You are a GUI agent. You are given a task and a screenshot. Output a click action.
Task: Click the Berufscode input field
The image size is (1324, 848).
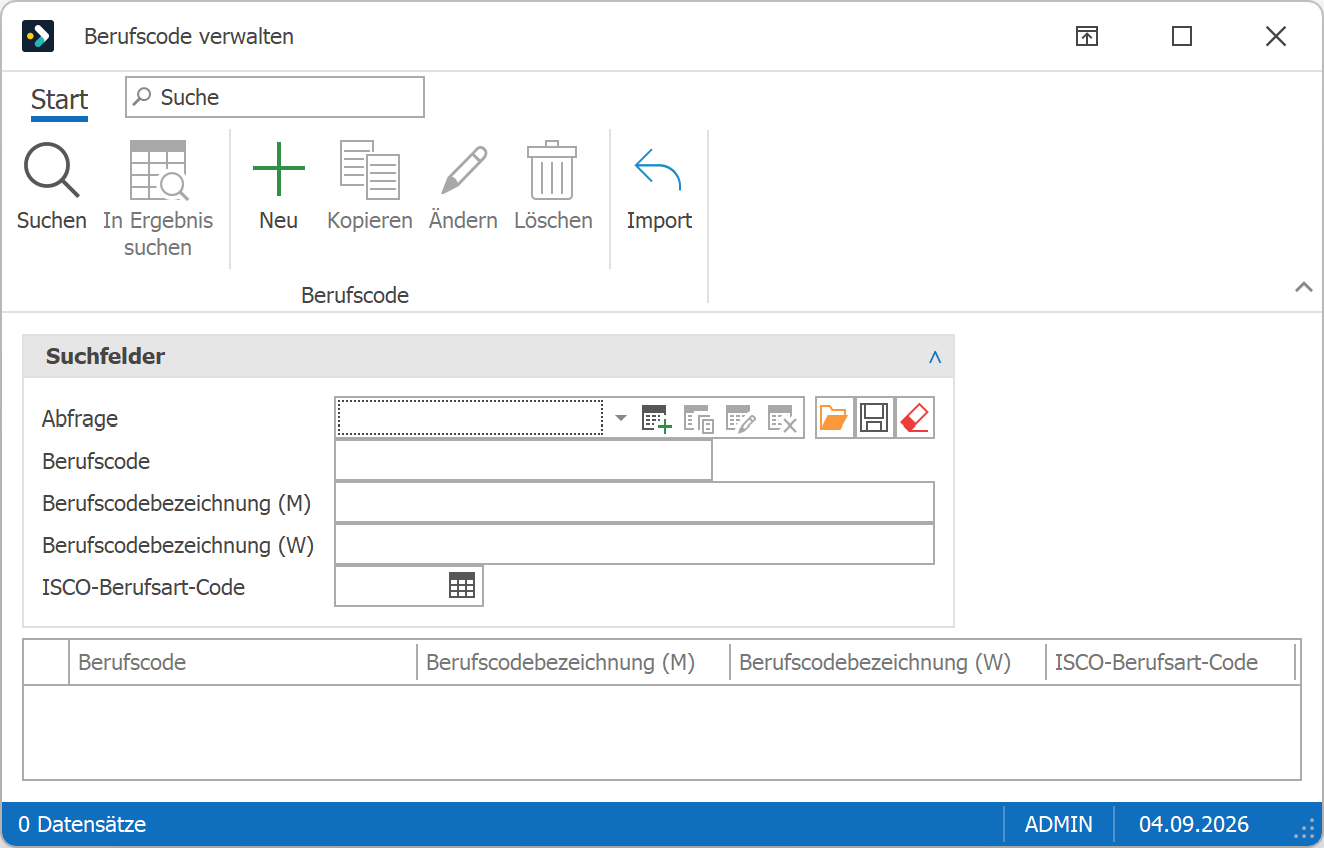click(523, 461)
